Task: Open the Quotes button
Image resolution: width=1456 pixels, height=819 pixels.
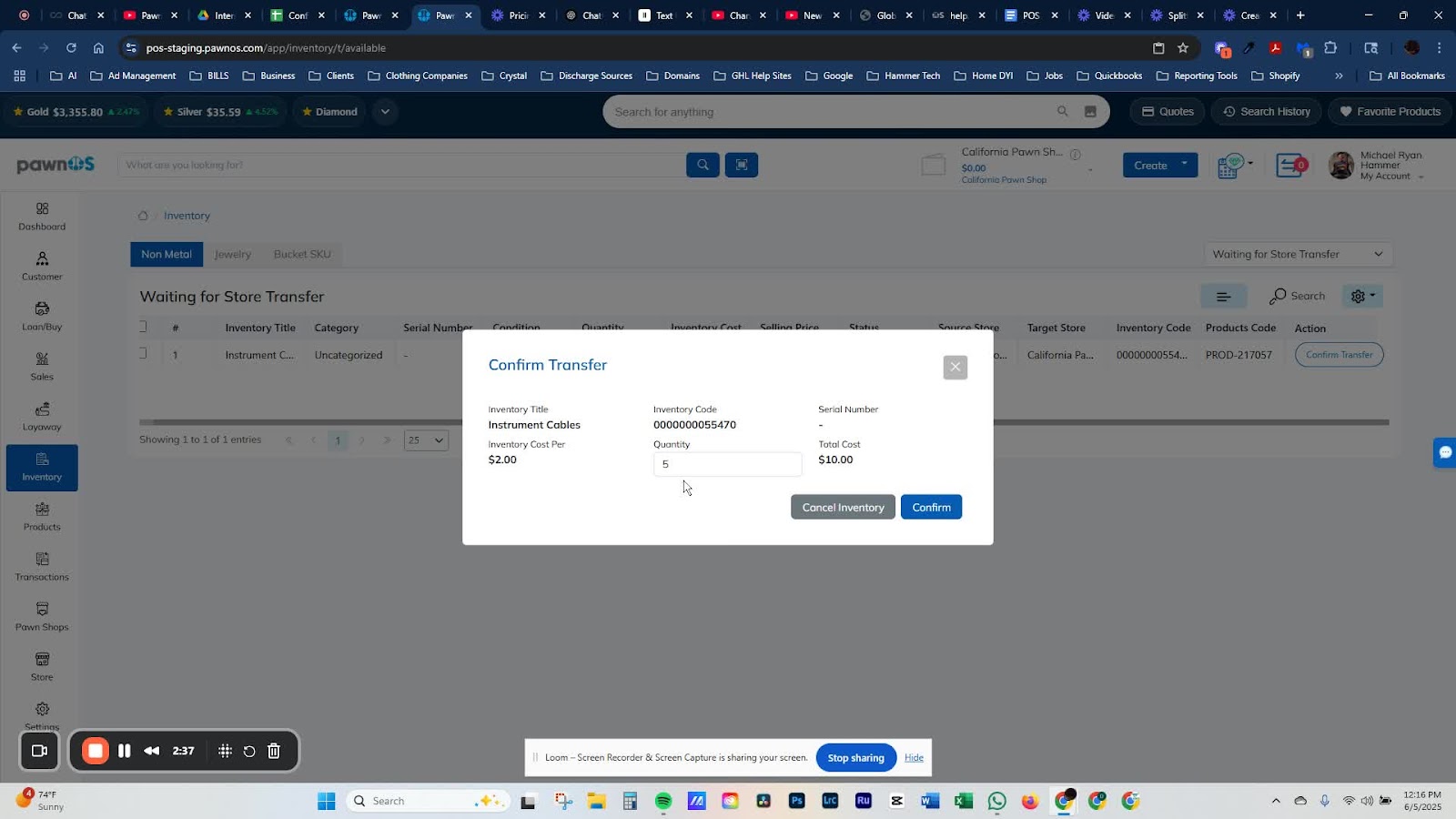Action: point(1168,112)
